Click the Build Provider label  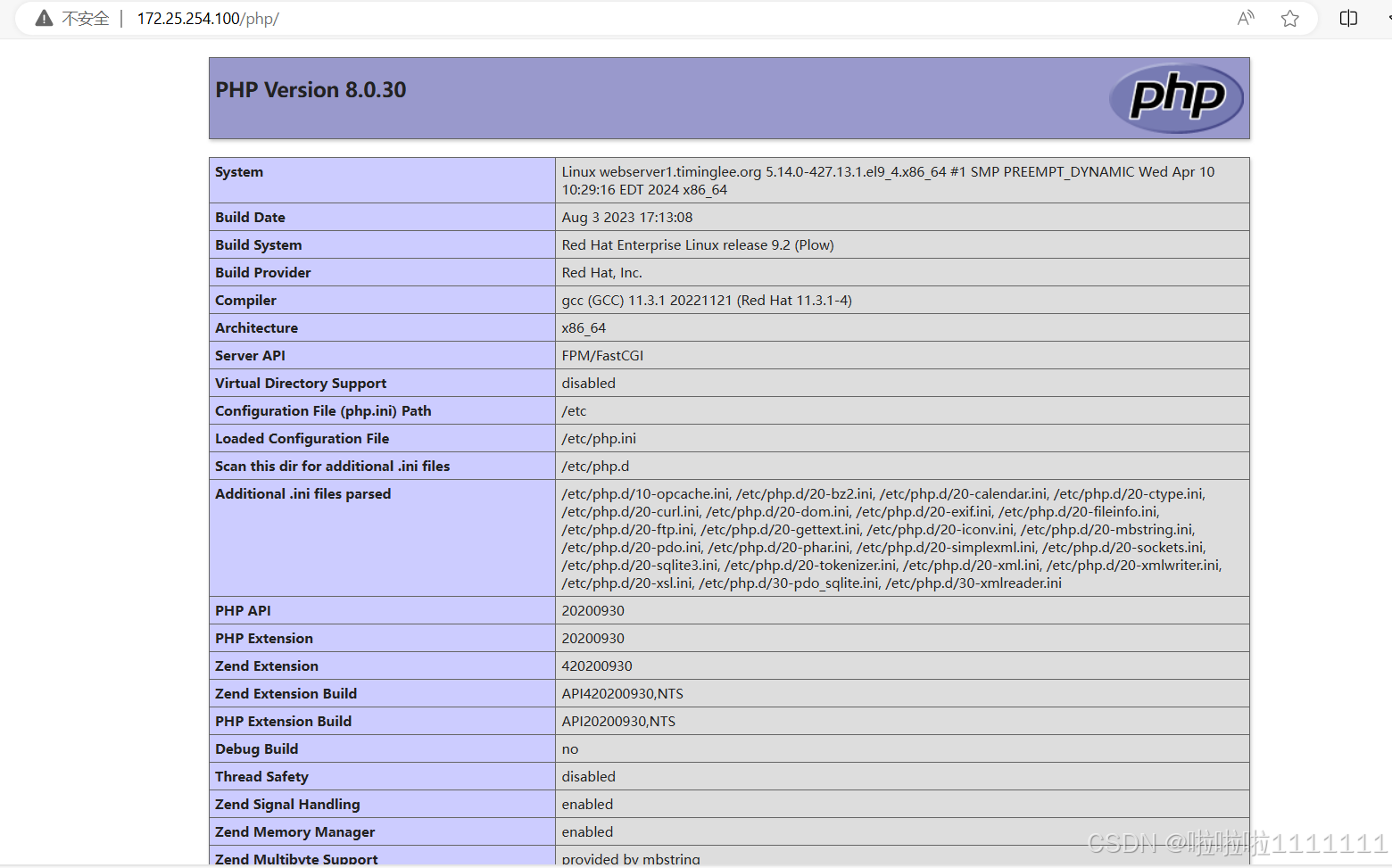(262, 273)
